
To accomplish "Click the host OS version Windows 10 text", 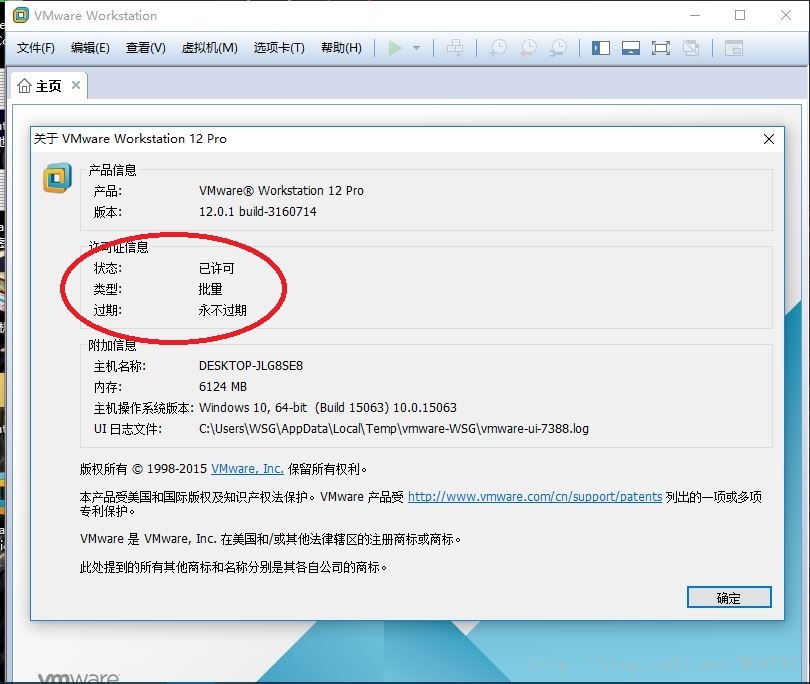I will 328,408.
